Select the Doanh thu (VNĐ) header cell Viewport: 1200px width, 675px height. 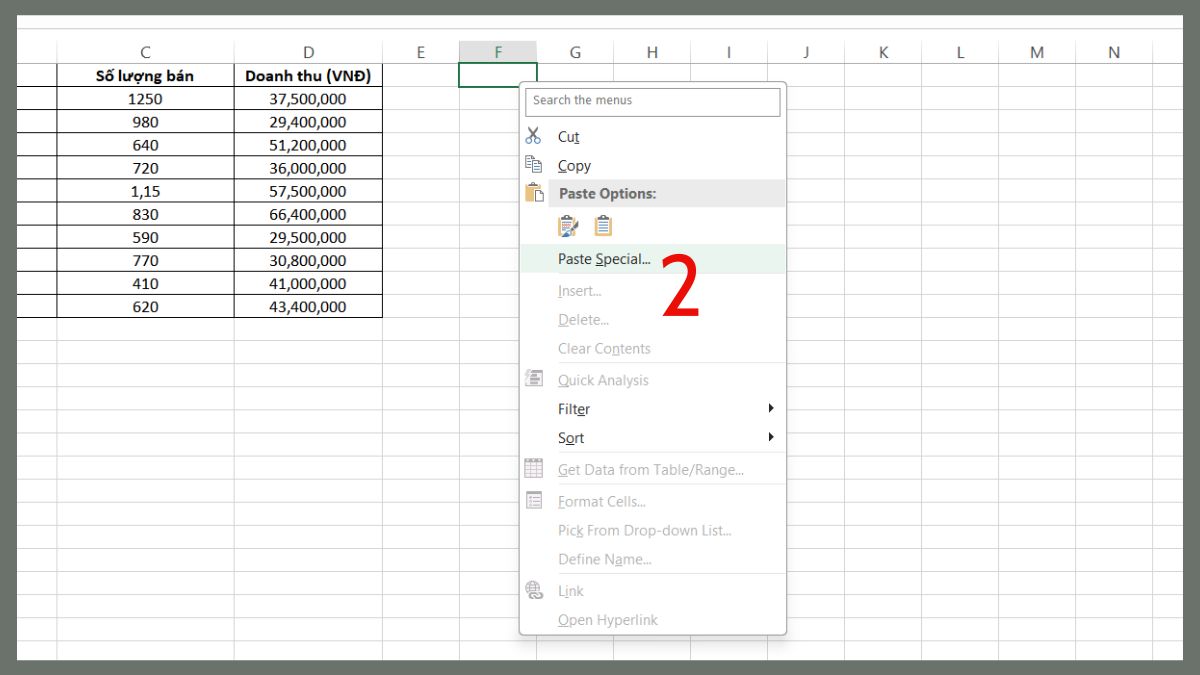pos(308,75)
